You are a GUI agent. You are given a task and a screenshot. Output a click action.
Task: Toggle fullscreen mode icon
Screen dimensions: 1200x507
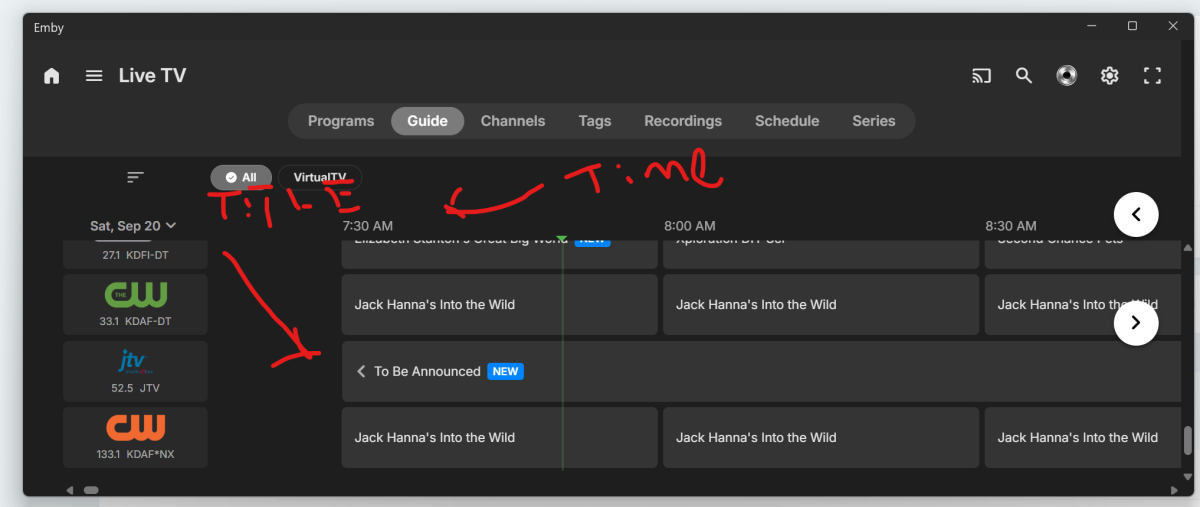pos(1152,76)
